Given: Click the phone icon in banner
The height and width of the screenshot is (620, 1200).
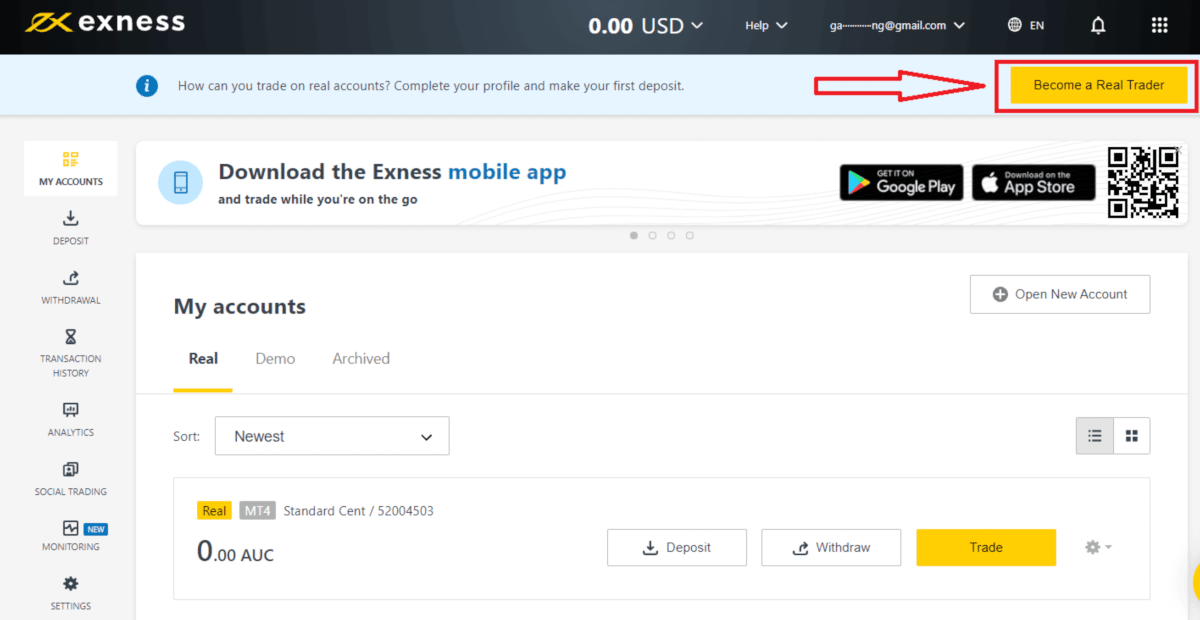Looking at the screenshot, I should (181, 182).
